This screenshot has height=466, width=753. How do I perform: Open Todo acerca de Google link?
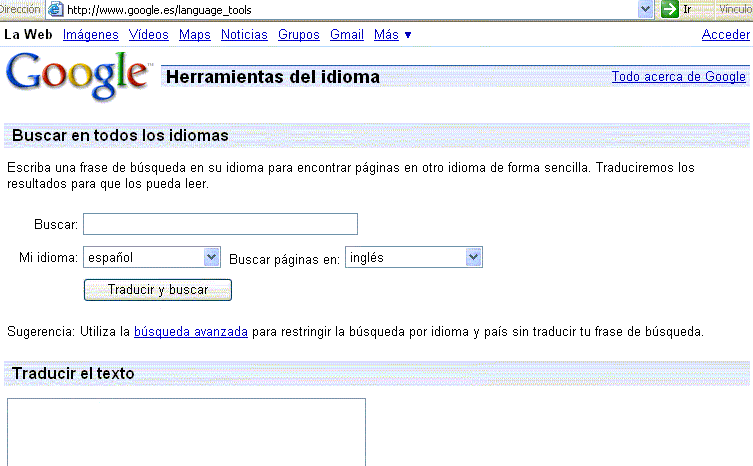point(679,76)
